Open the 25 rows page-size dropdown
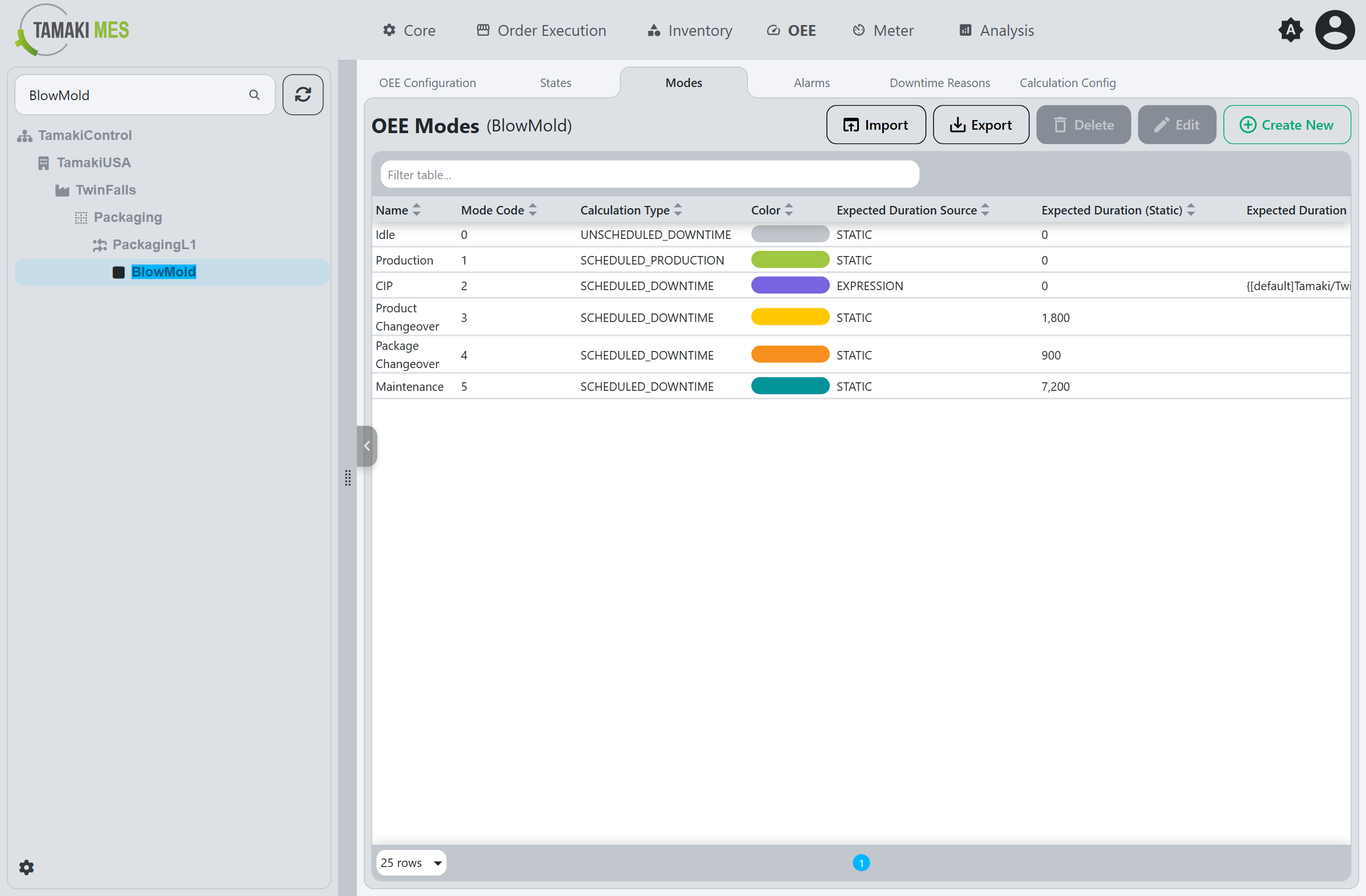 (x=411, y=862)
